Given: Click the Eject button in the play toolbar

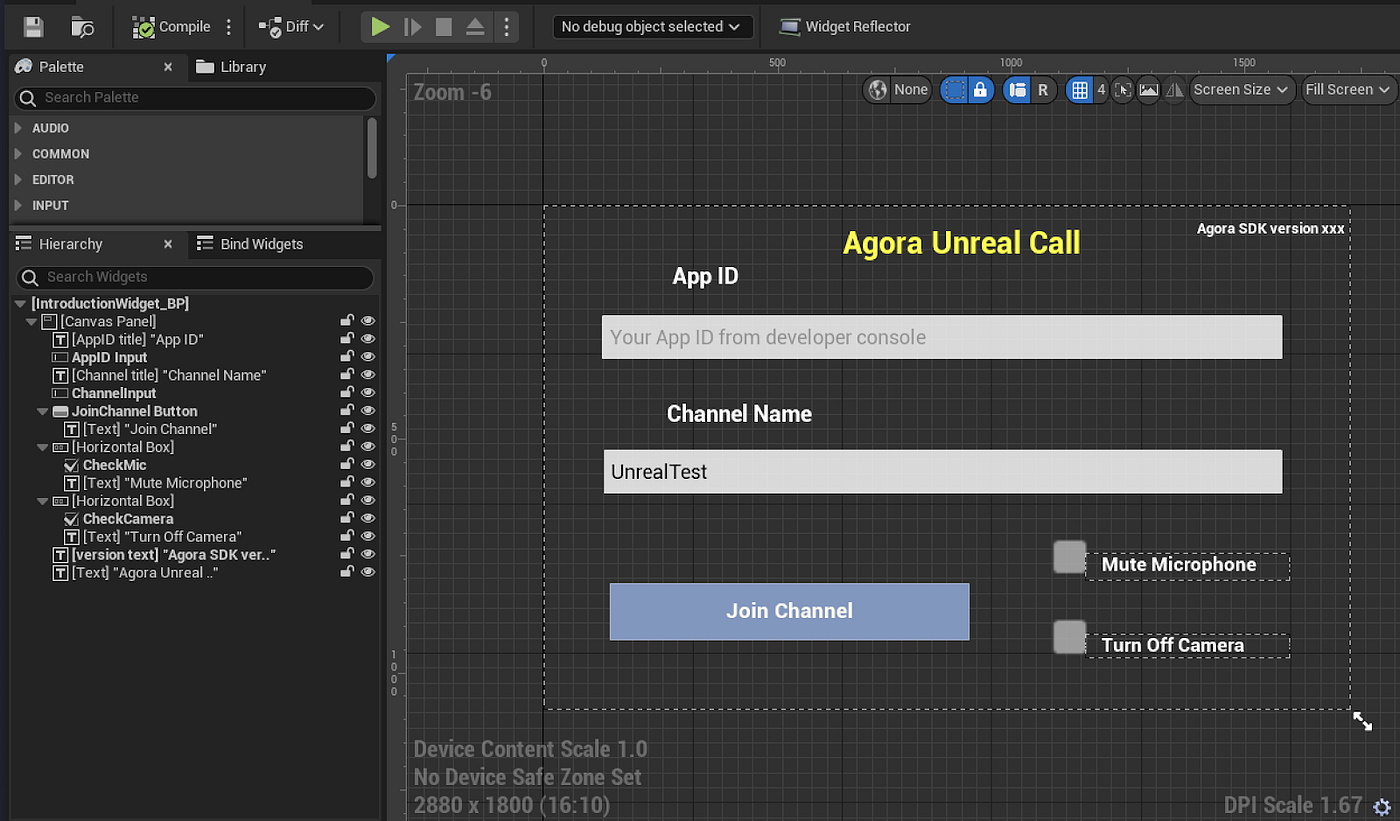Looking at the screenshot, I should pyautogui.click(x=476, y=27).
